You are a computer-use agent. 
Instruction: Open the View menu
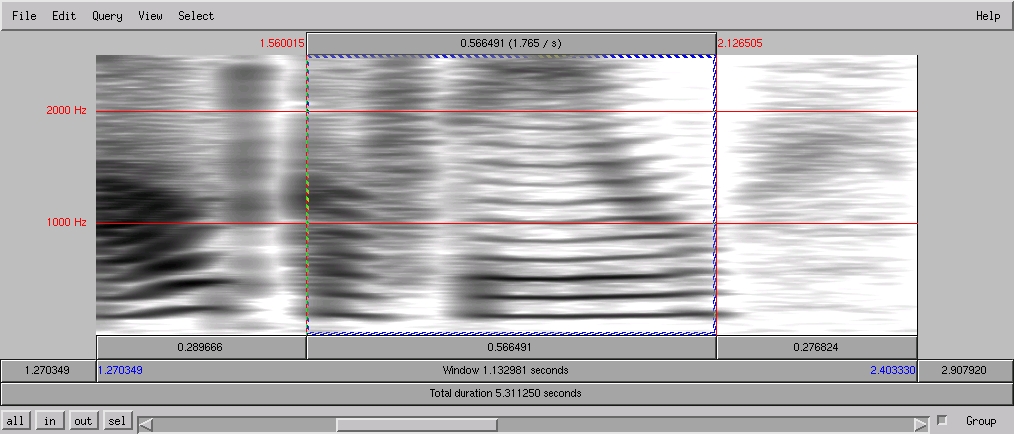(x=150, y=16)
